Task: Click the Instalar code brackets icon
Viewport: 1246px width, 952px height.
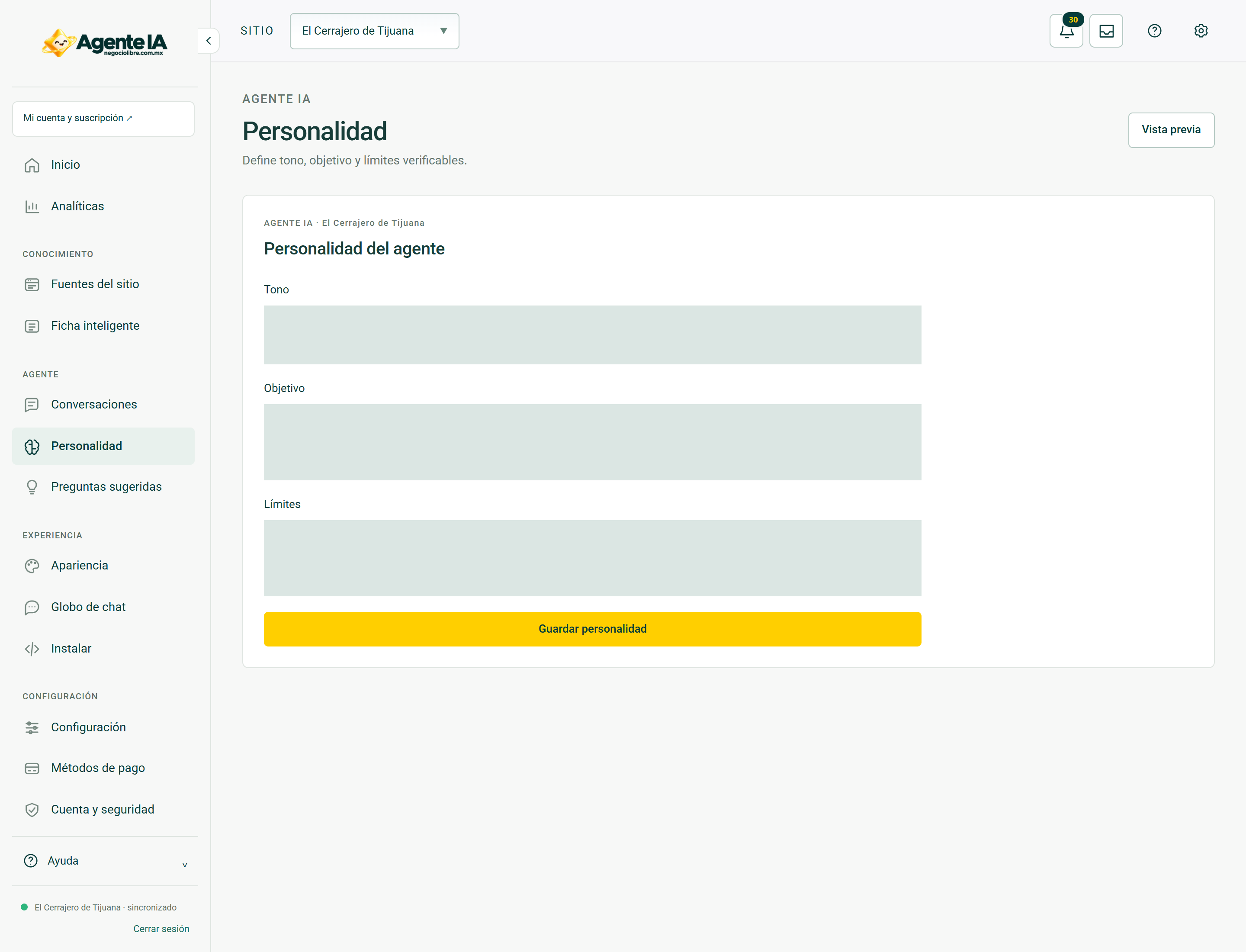Action: tap(32, 649)
